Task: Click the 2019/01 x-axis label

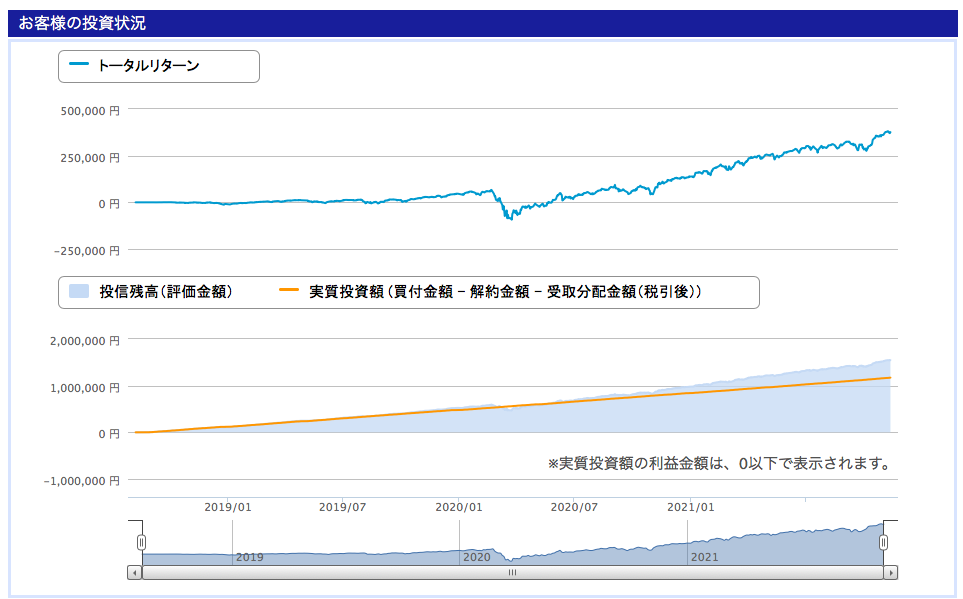Action: point(228,507)
